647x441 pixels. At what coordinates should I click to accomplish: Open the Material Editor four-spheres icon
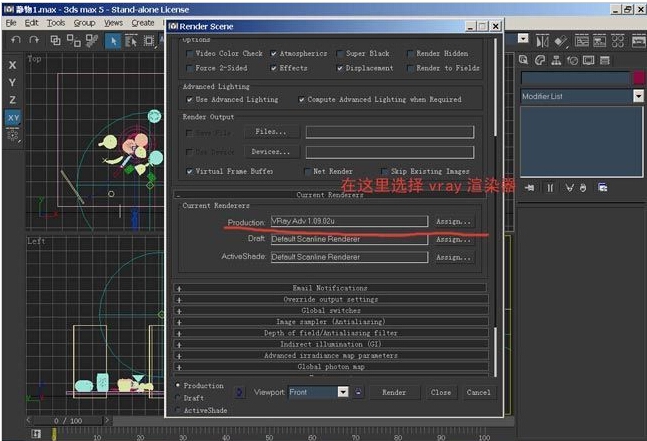618,41
